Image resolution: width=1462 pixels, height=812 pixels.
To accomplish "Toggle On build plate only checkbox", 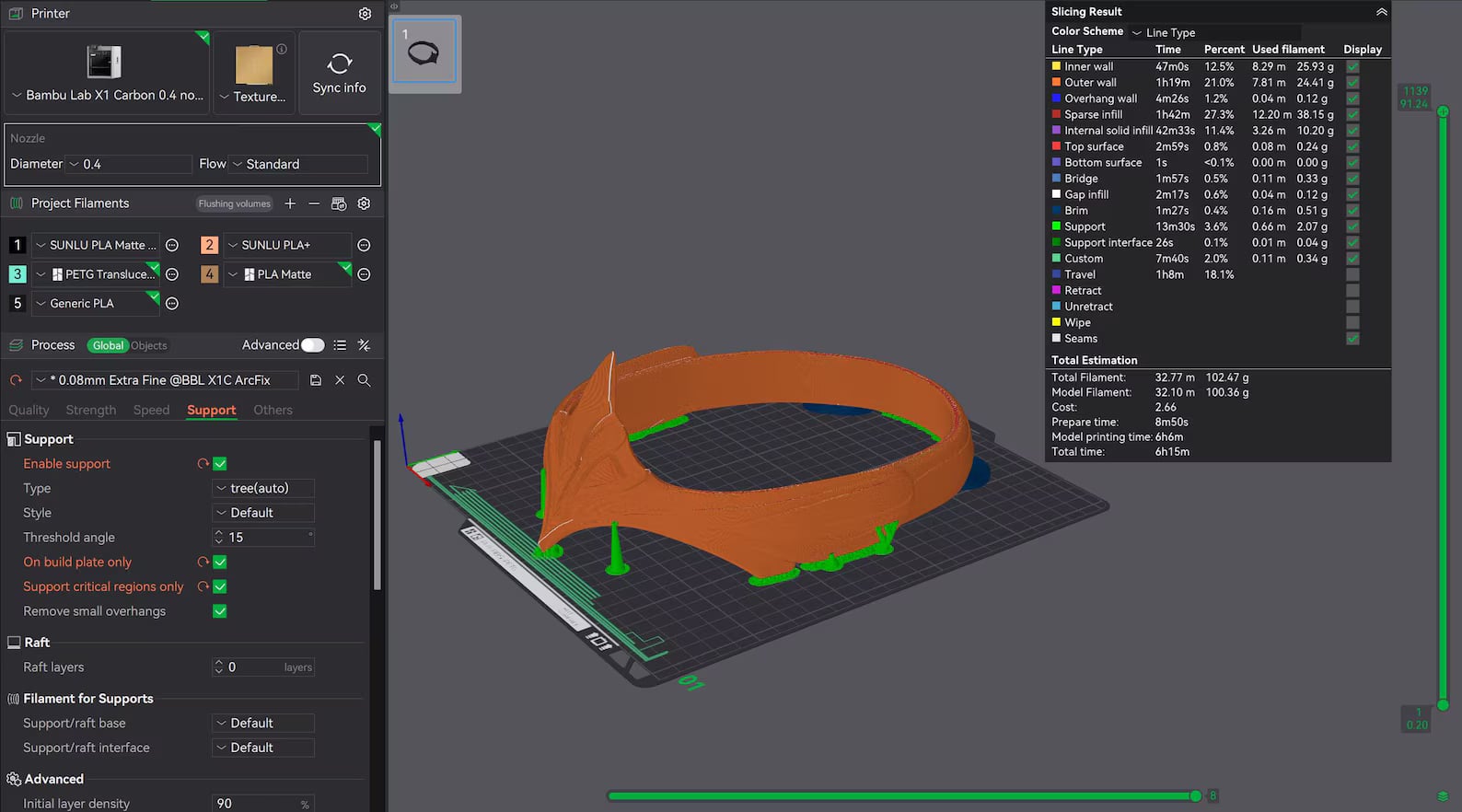I will pos(220,562).
